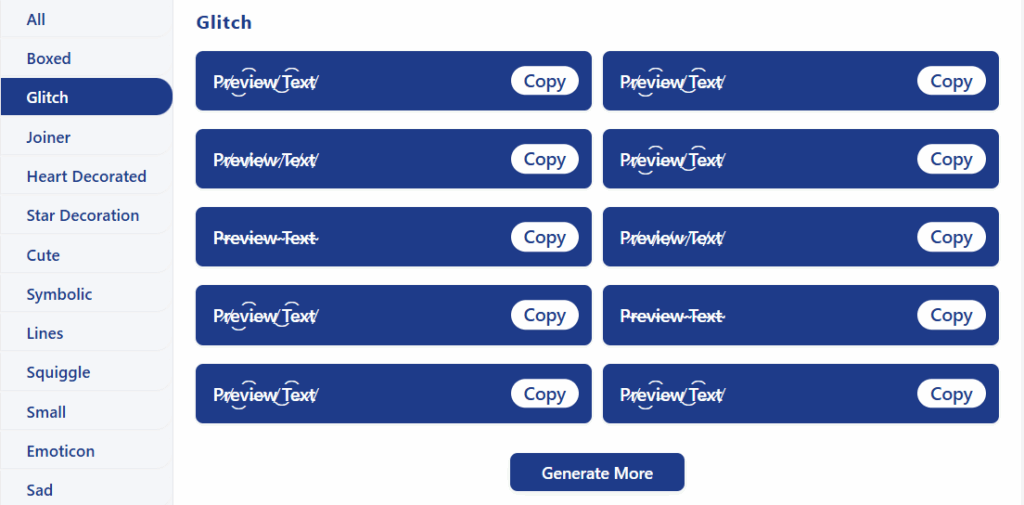The width and height of the screenshot is (1024, 505).
Task: Select the Glitch category
Action: coord(86,97)
